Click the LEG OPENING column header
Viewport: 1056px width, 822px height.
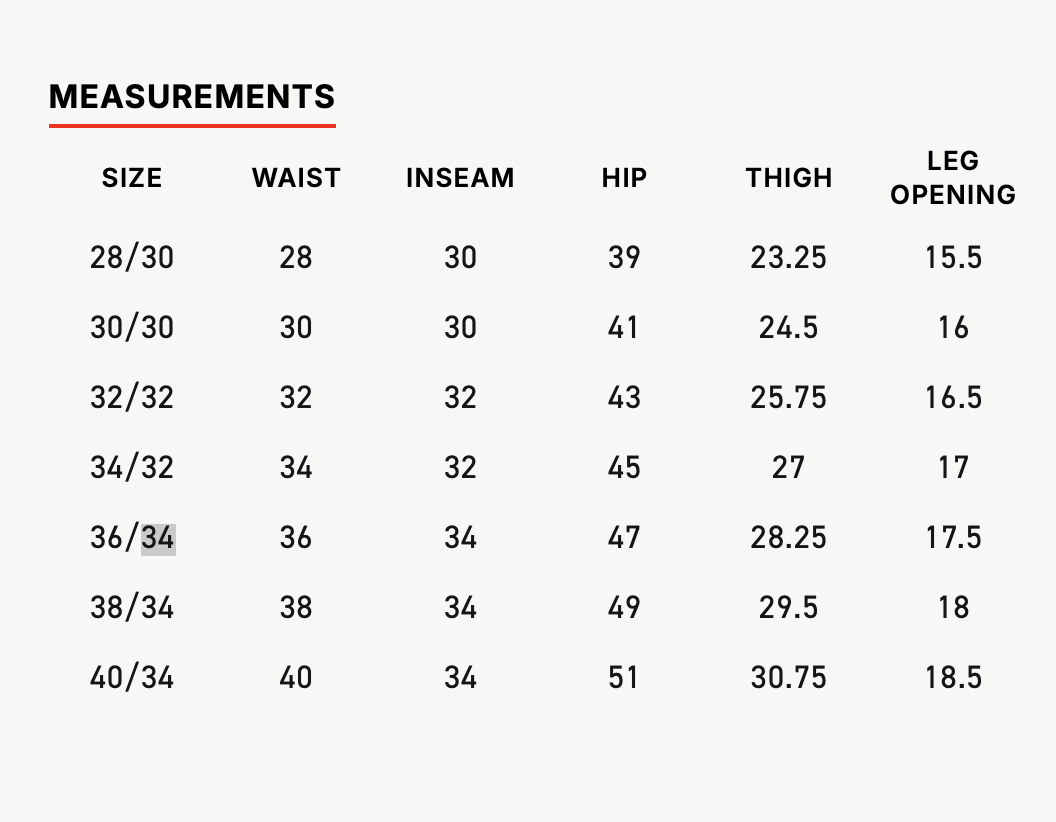[x=953, y=178]
